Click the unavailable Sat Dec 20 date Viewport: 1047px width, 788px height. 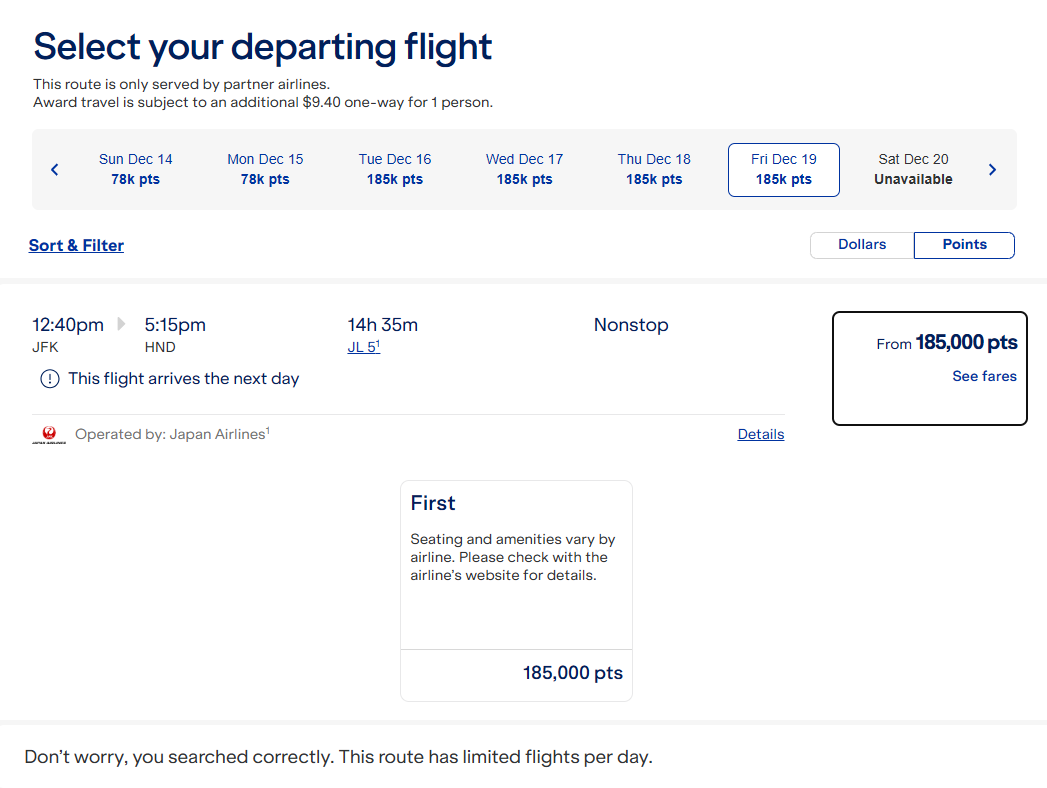[x=913, y=169]
